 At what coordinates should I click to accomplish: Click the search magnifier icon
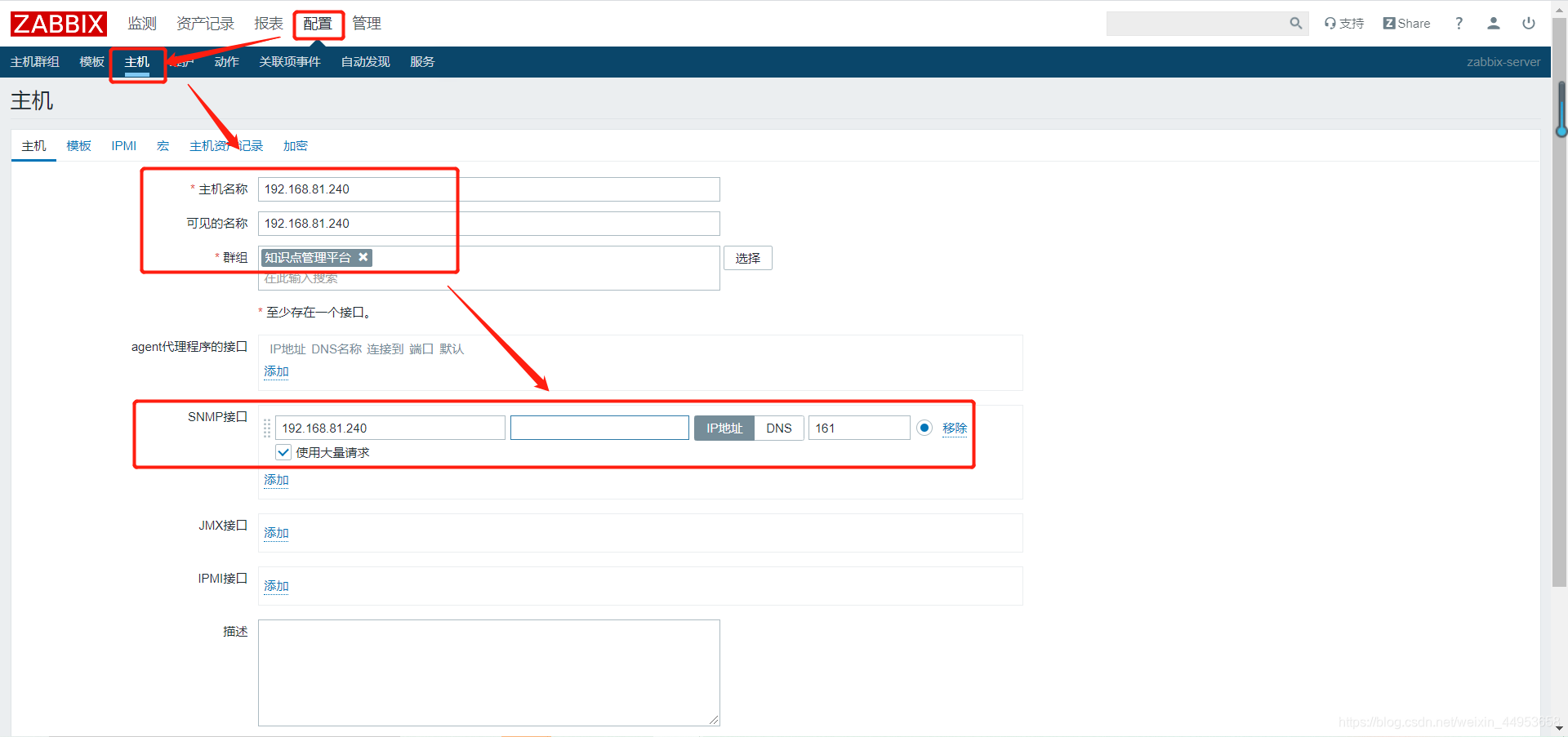coord(1295,24)
